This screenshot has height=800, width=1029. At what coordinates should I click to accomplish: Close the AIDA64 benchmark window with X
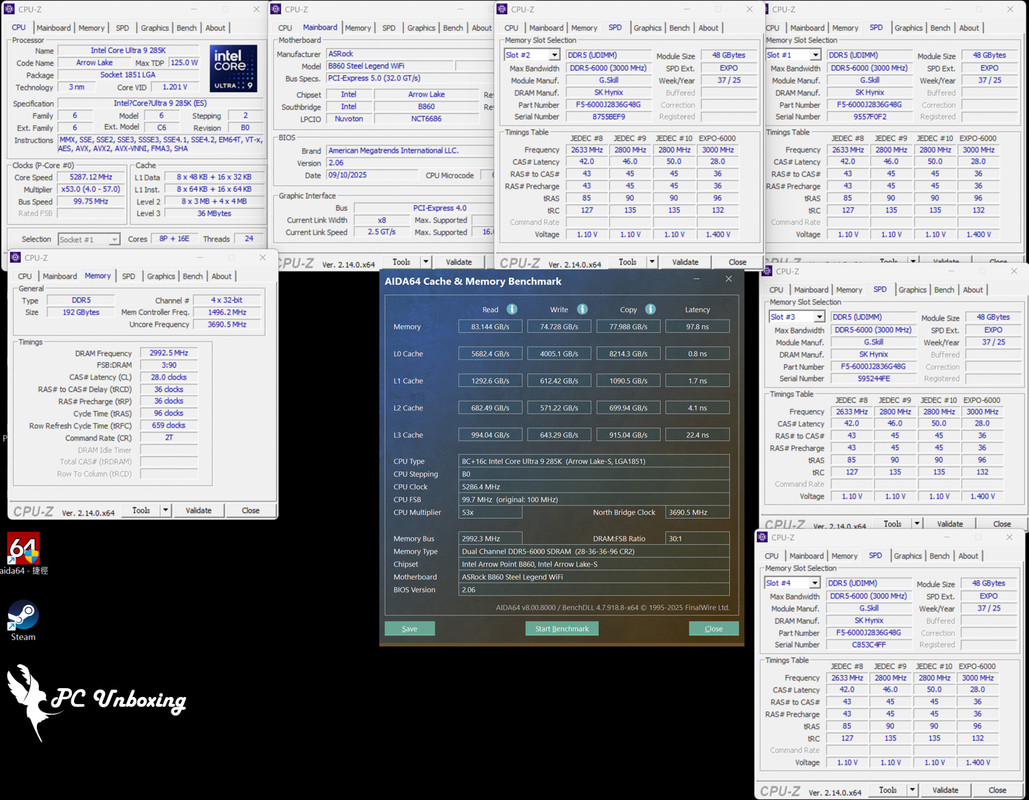pyautogui.click(x=728, y=279)
